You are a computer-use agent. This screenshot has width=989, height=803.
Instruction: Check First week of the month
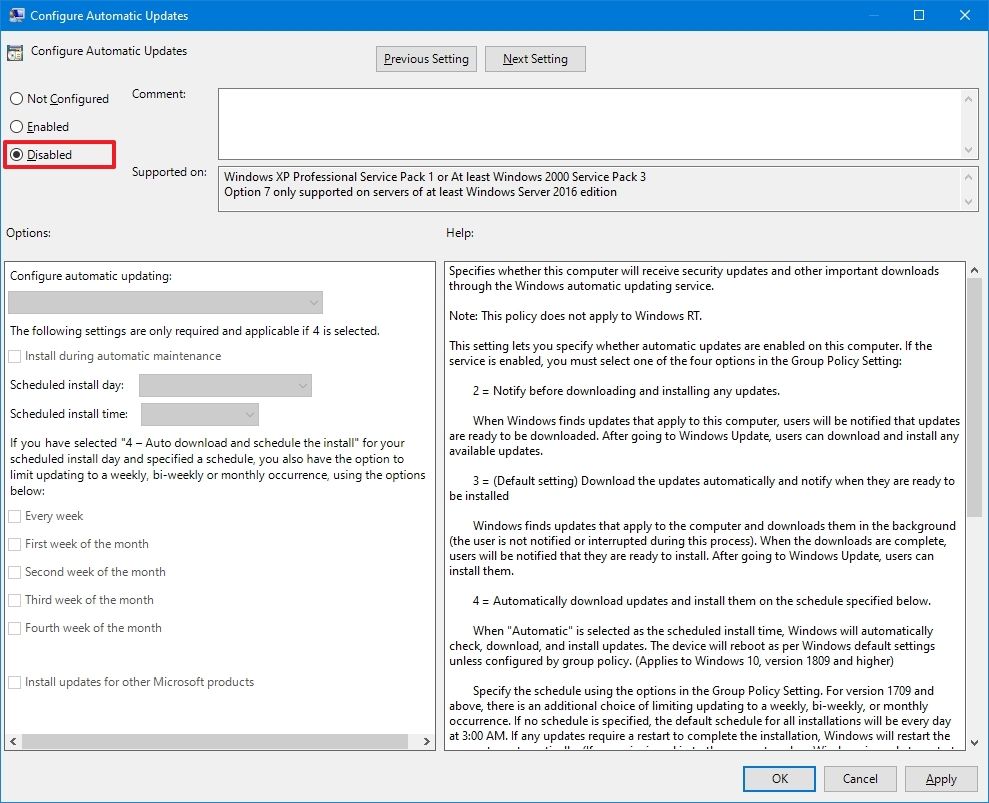[x=15, y=544]
